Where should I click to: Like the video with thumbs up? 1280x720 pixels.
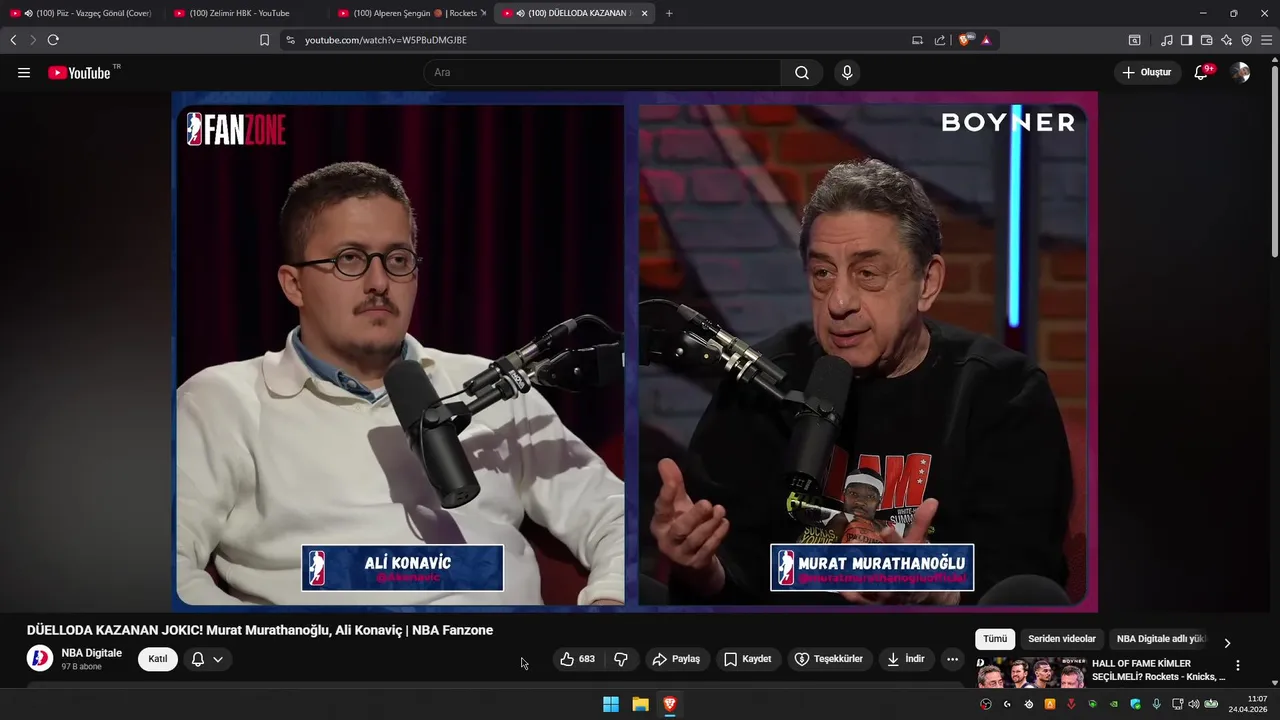pos(577,659)
